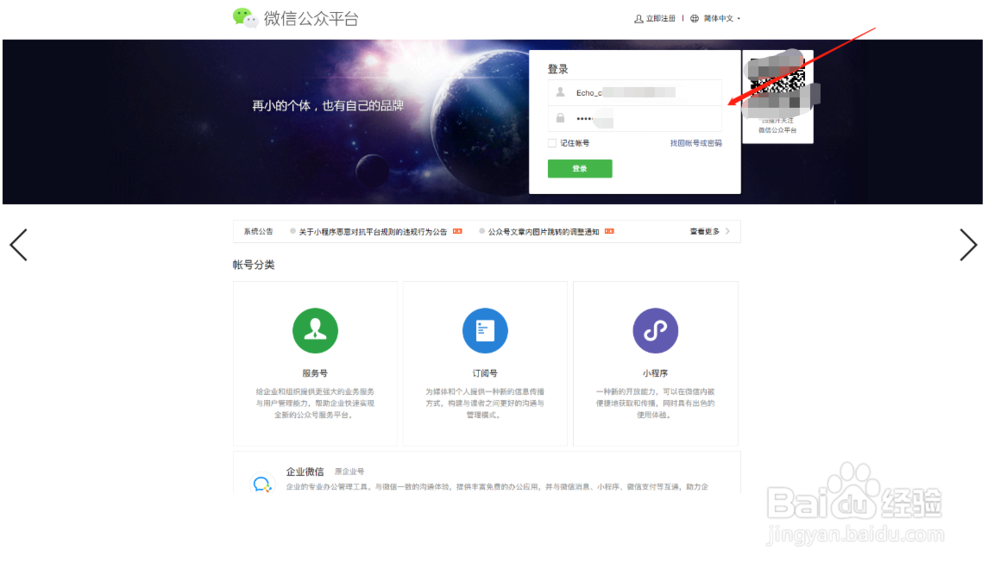Click the 系统公告 label

[x=258, y=232]
